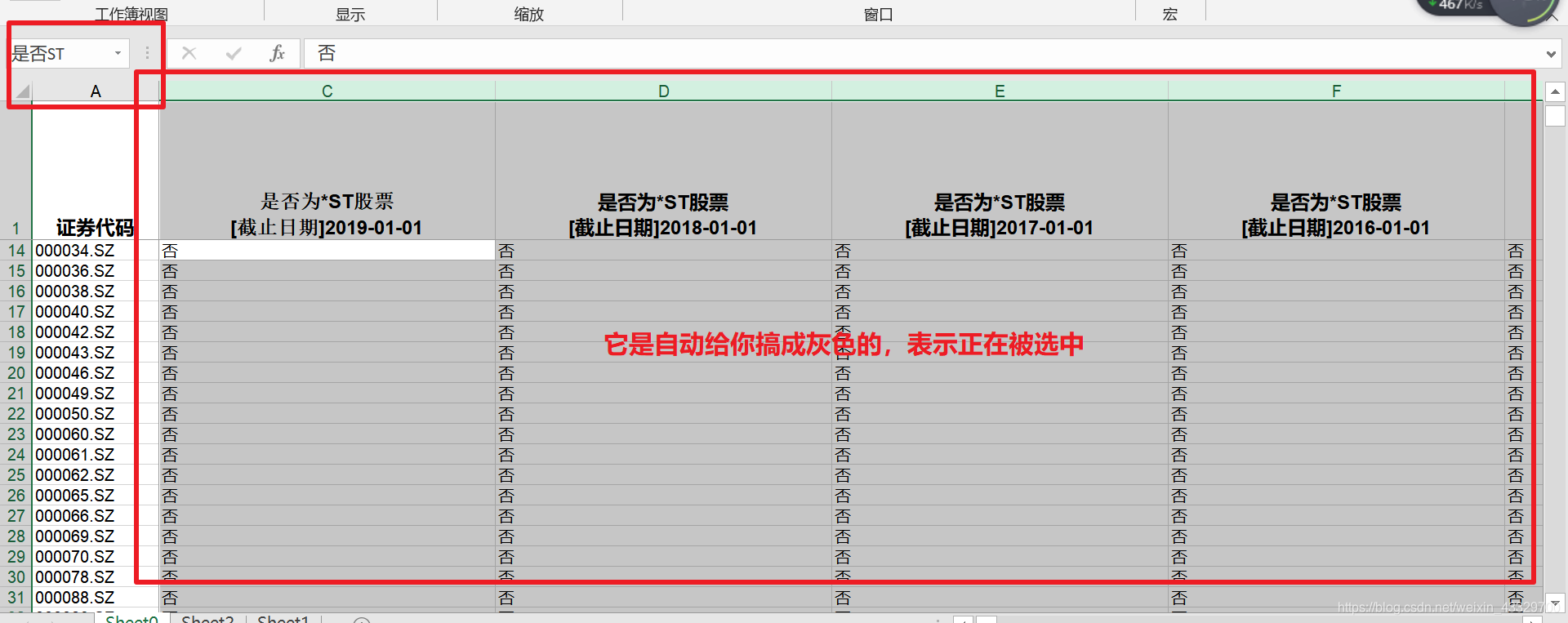Click the vertical scrollbar thumb

click(1555, 116)
